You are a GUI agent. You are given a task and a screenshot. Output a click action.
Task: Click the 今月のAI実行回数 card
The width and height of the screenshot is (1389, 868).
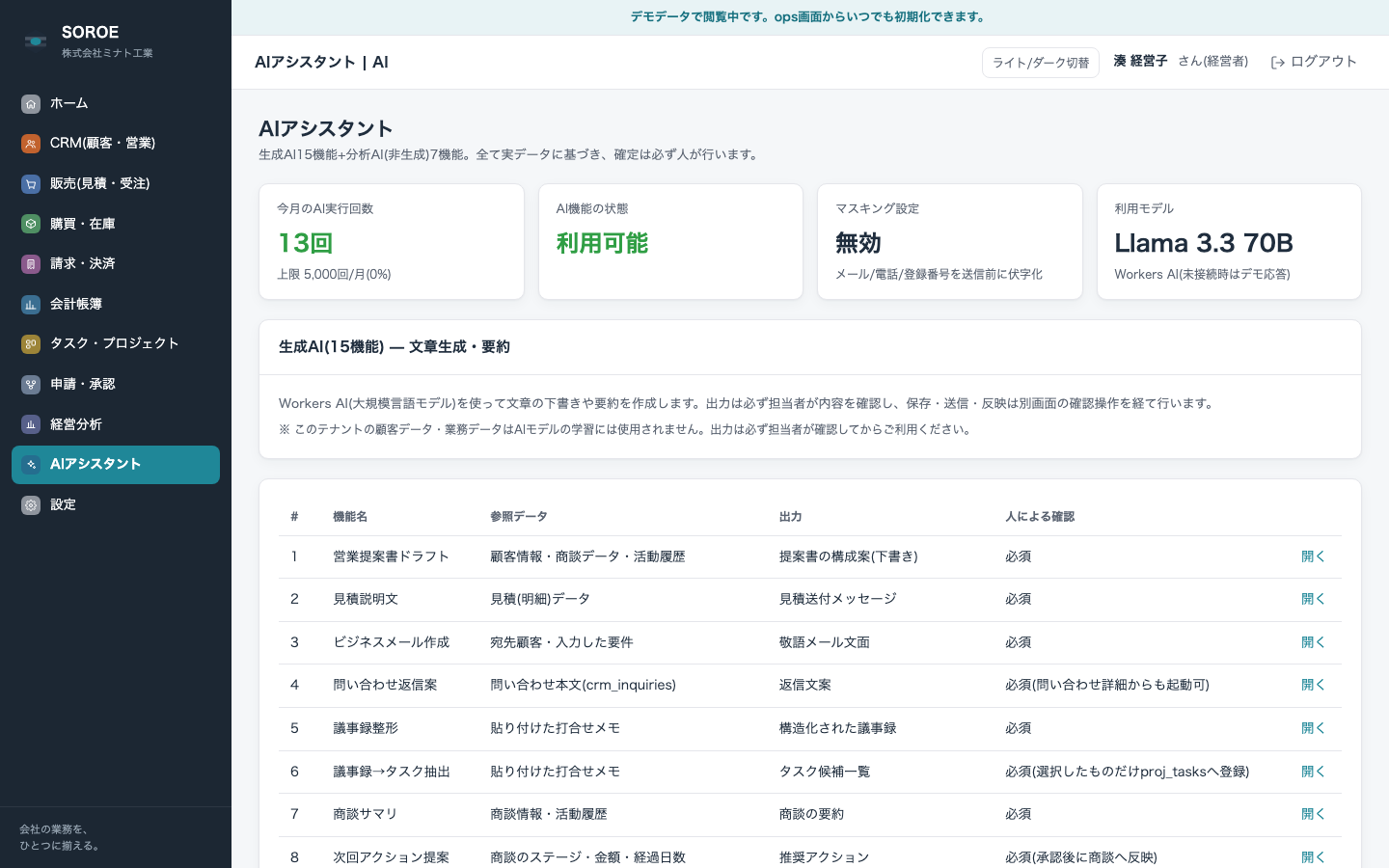[x=392, y=242]
